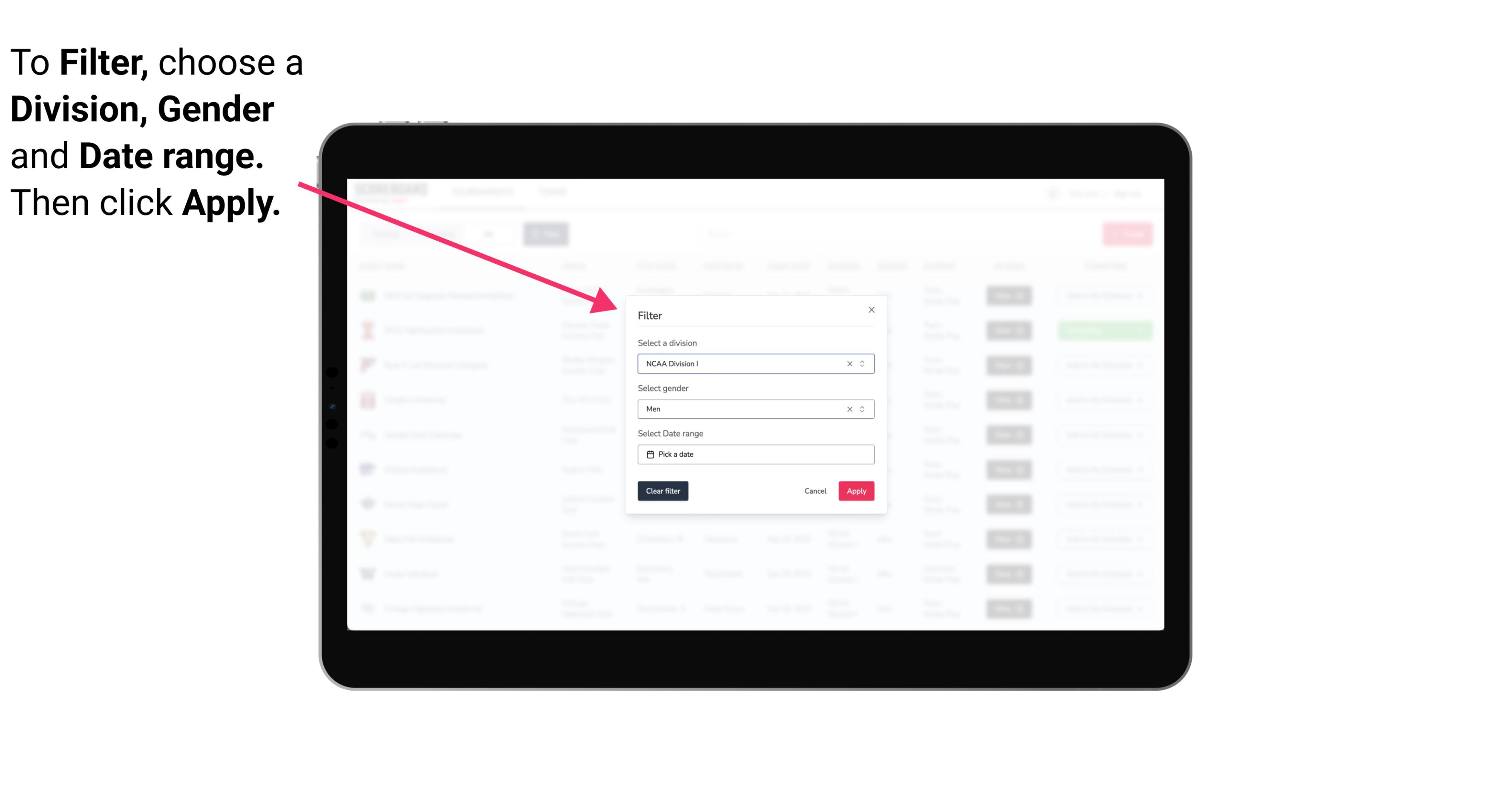Image resolution: width=1509 pixels, height=812 pixels.
Task: Click the Cancel button to dismiss dialog
Action: click(x=815, y=491)
